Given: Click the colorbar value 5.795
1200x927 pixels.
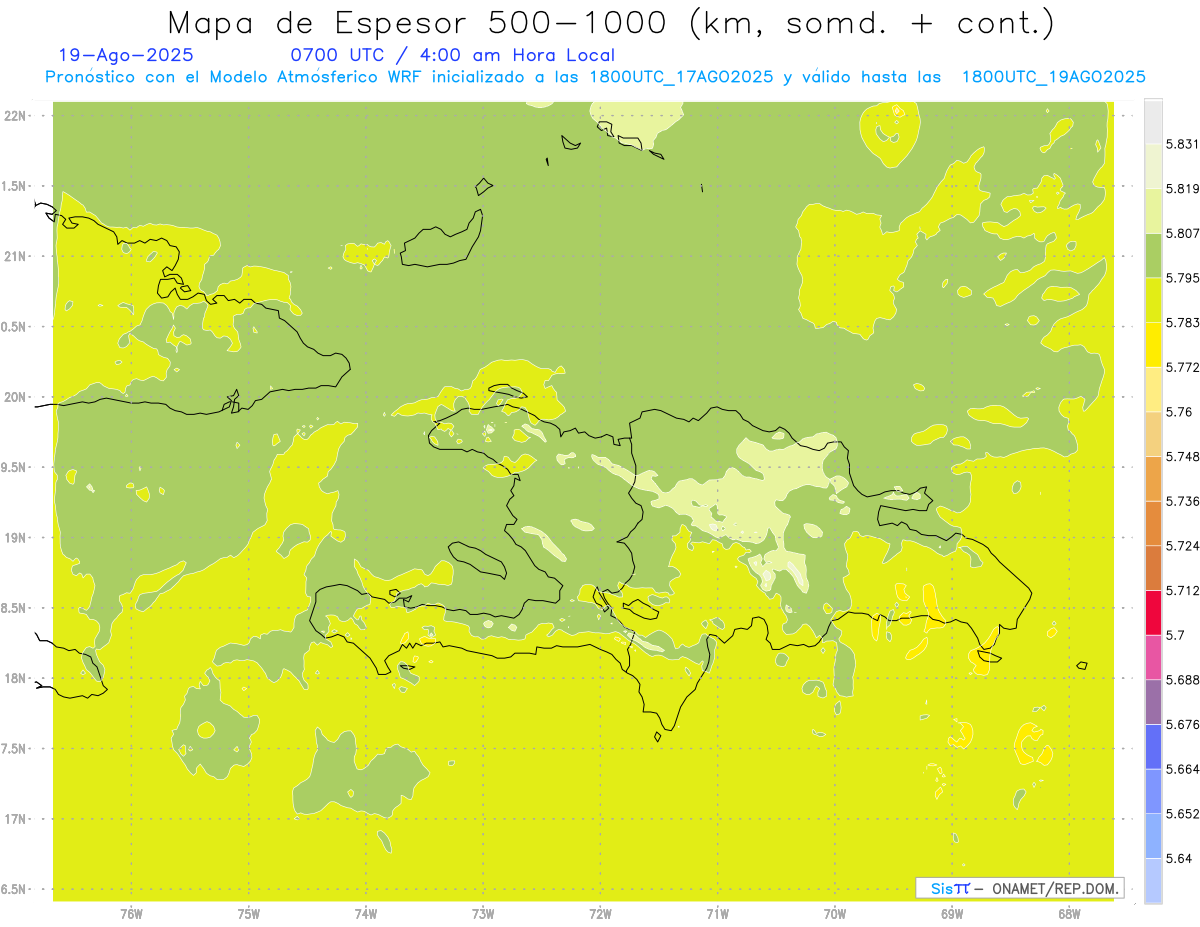Looking at the screenshot, I should coord(1182,278).
